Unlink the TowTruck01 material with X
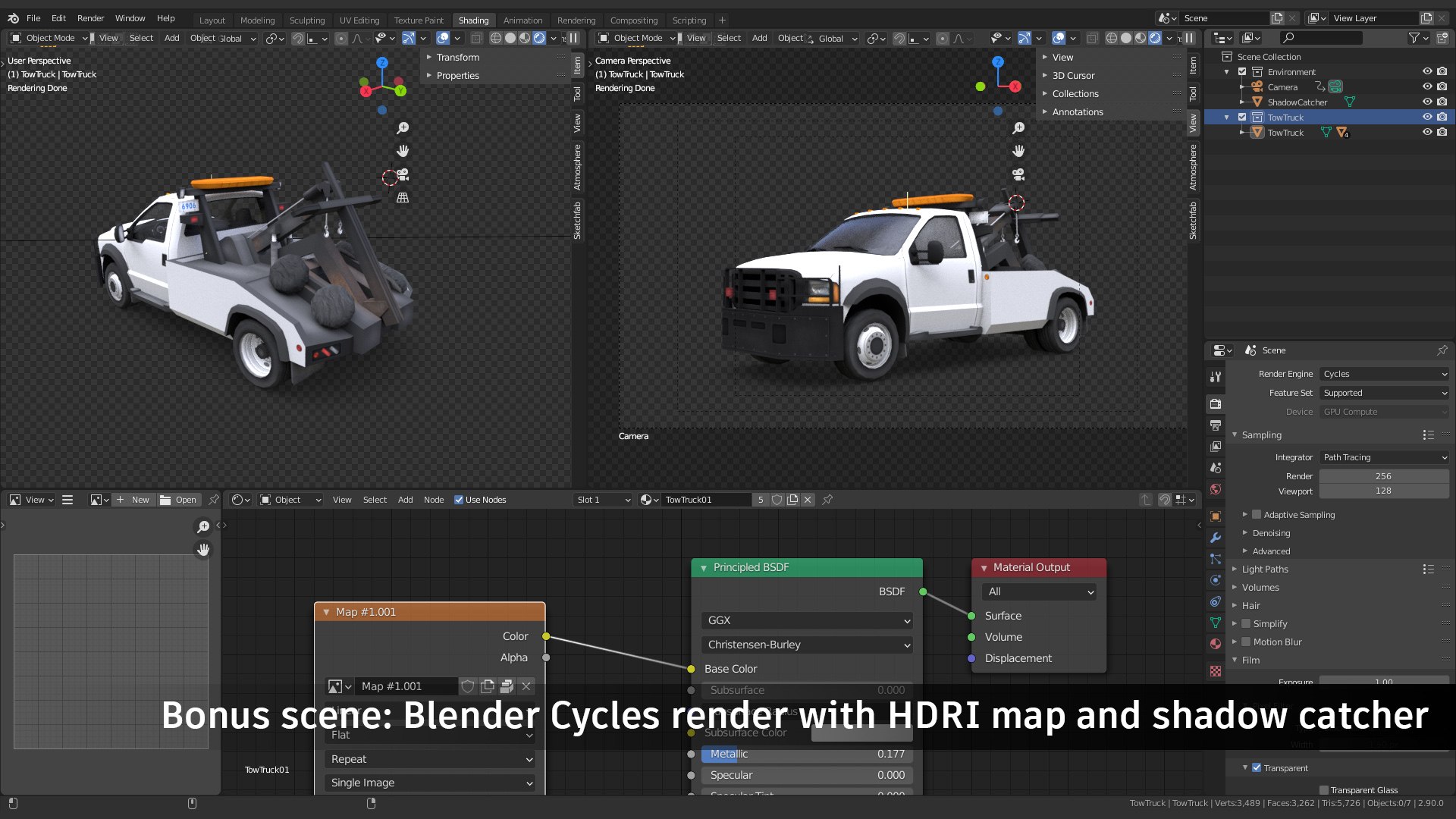This screenshot has height=819, width=1456. [808, 500]
